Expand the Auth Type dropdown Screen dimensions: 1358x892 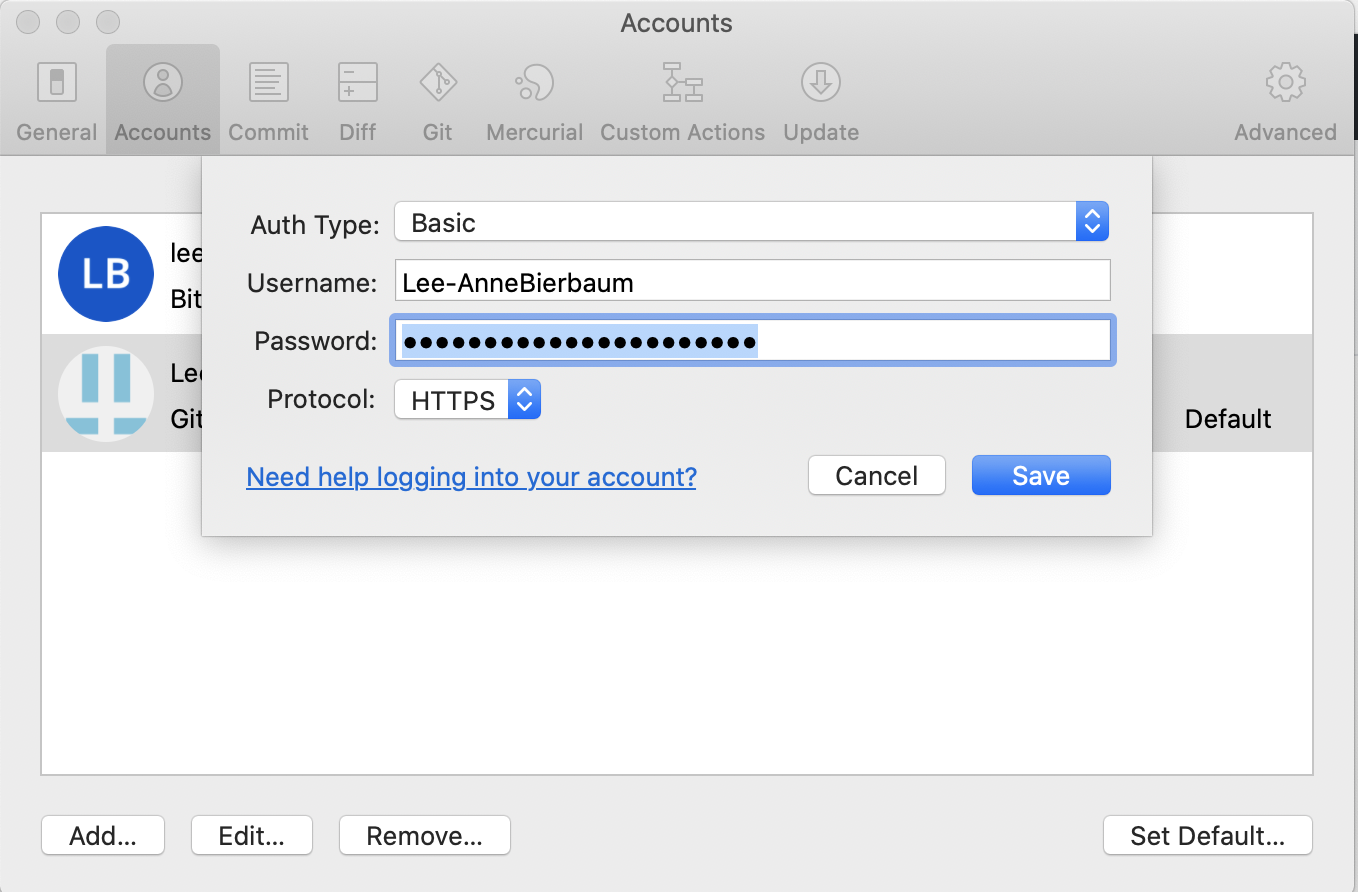752,222
